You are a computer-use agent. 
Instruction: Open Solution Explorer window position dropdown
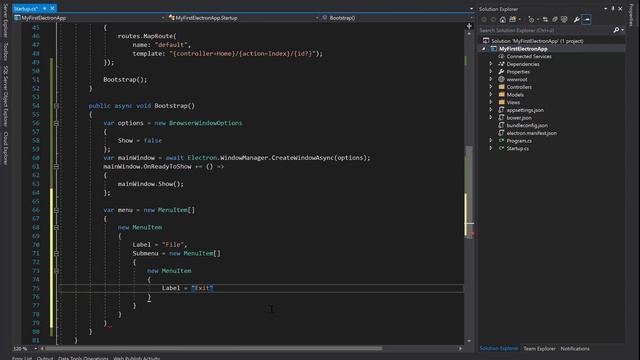click(606, 9)
